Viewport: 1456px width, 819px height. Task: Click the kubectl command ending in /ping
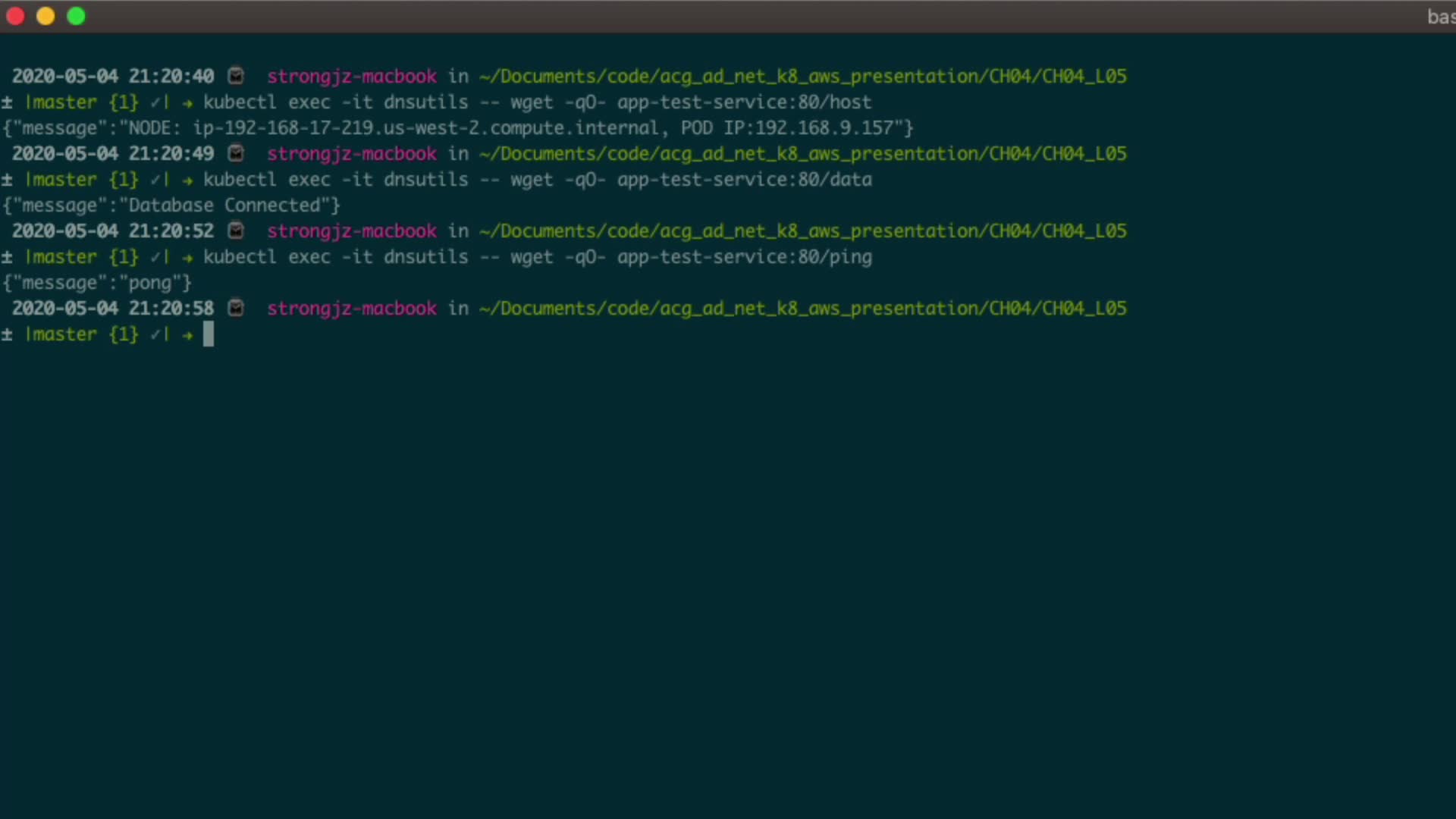537,257
